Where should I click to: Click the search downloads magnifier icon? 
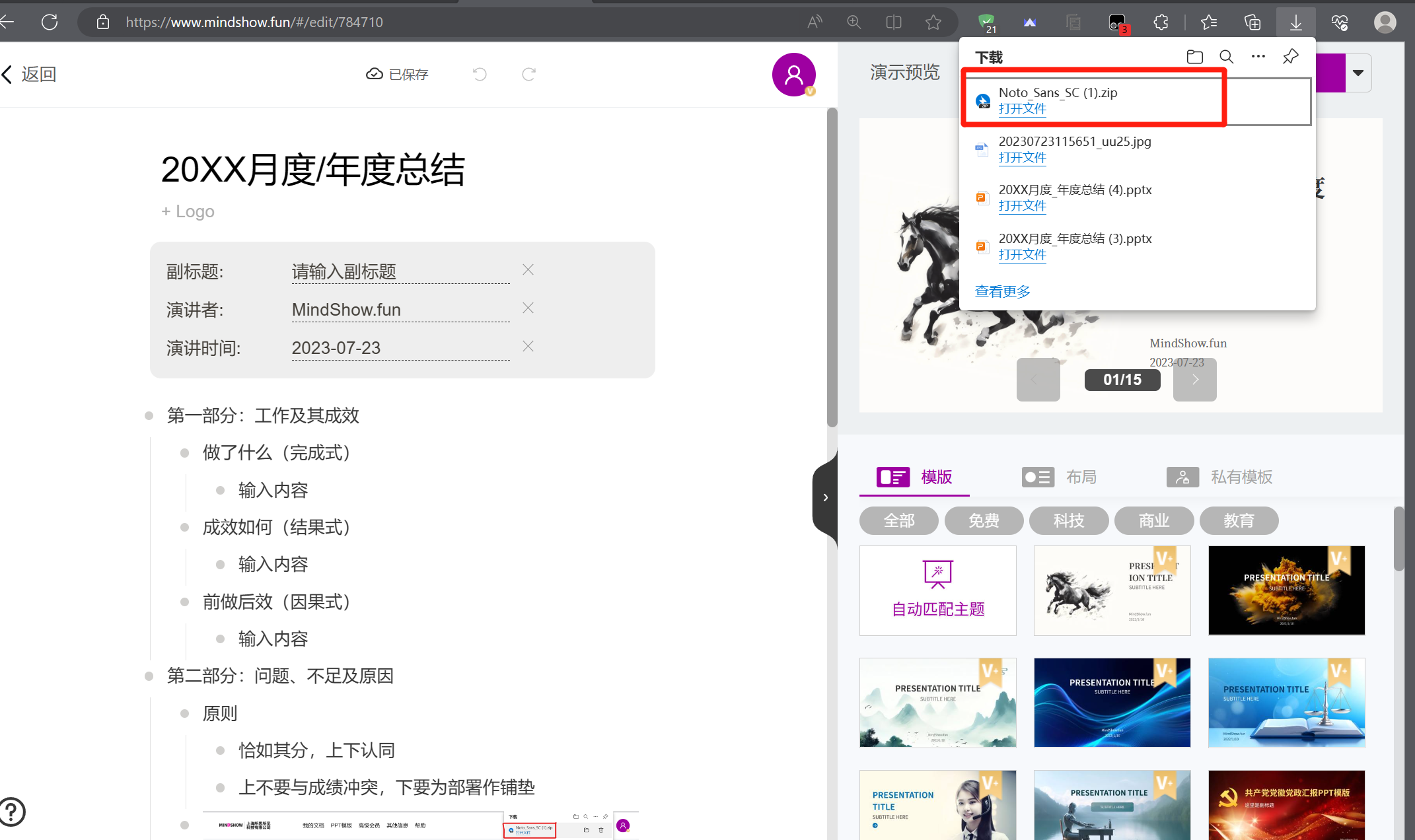1226,57
